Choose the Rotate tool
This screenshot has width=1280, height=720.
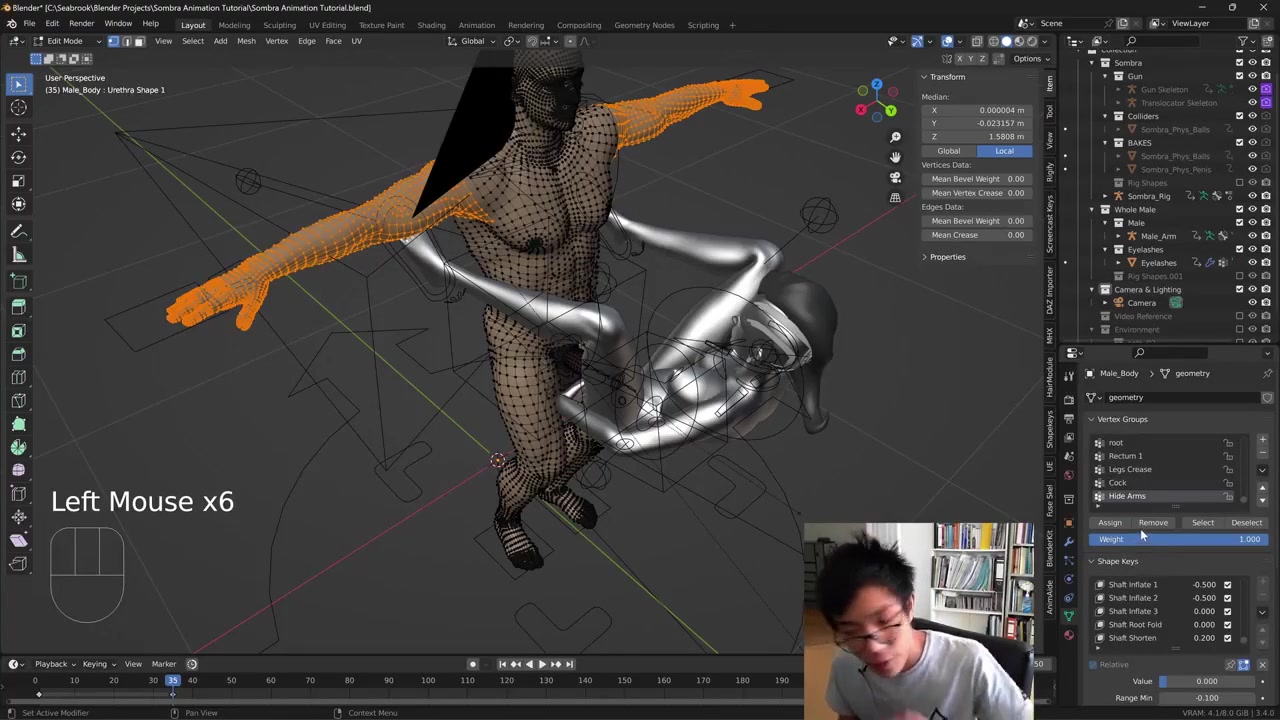pyautogui.click(x=18, y=157)
